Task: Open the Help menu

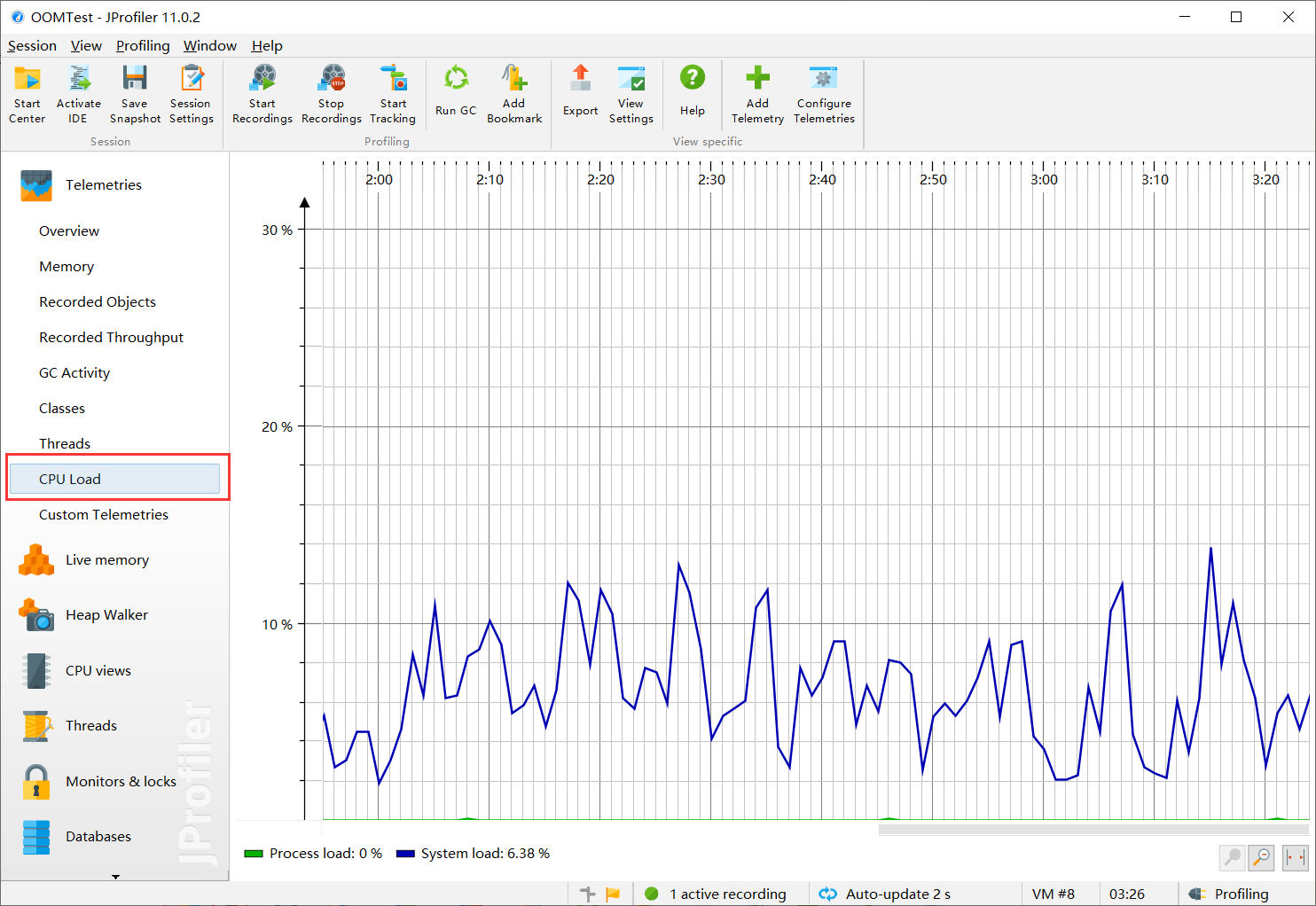Action: click(x=267, y=46)
